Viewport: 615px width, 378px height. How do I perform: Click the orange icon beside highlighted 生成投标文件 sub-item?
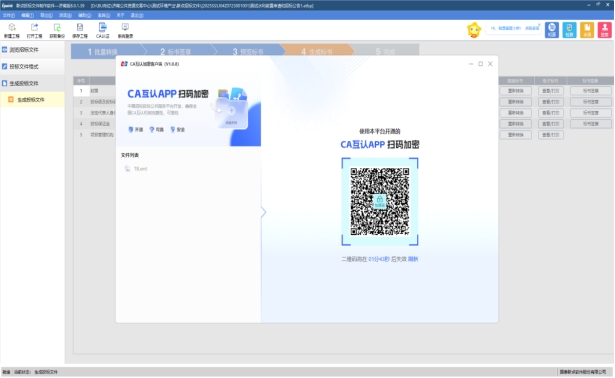pos(11,100)
